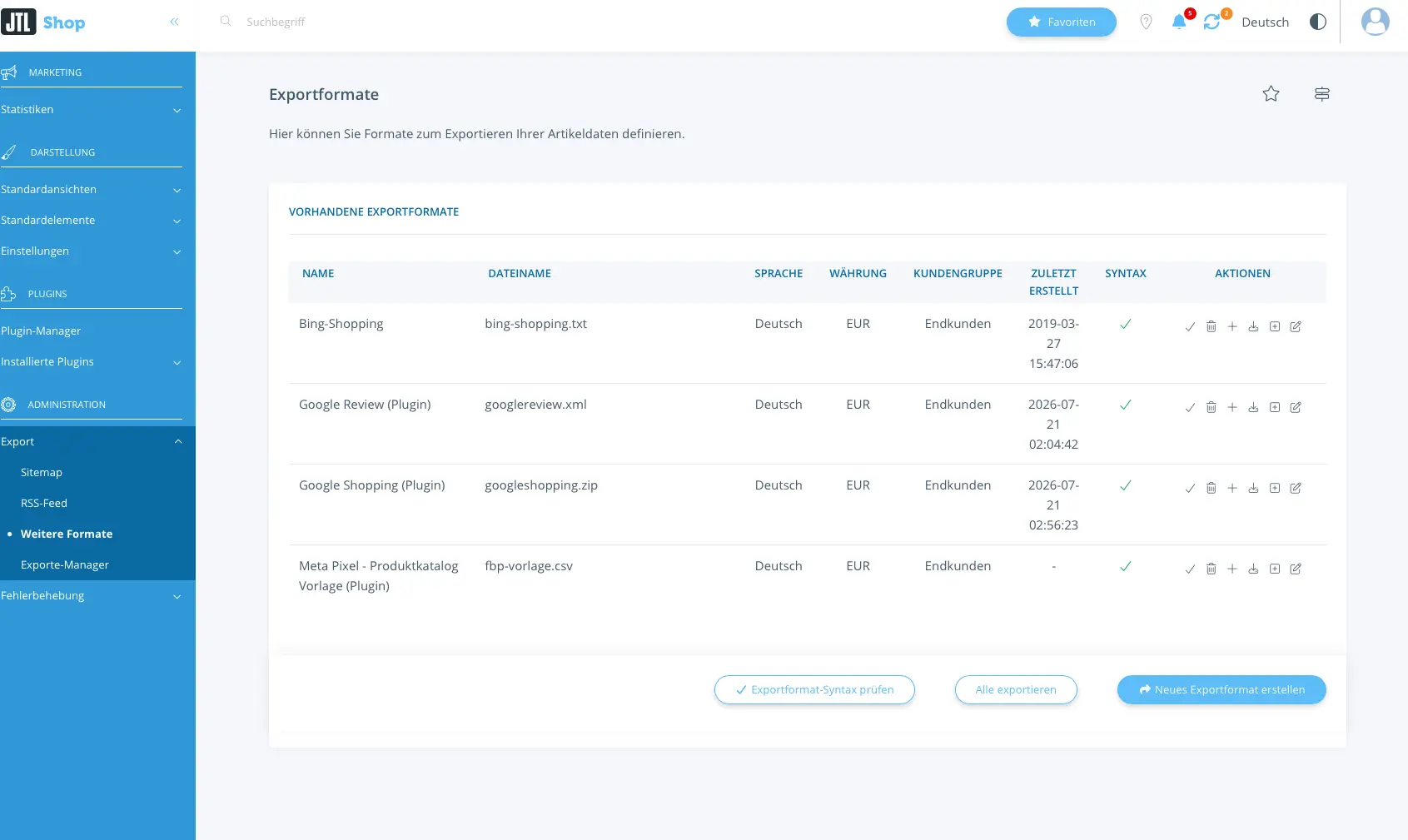
Task: Download the fbp-vorlage.csv export file
Action: point(1253,569)
